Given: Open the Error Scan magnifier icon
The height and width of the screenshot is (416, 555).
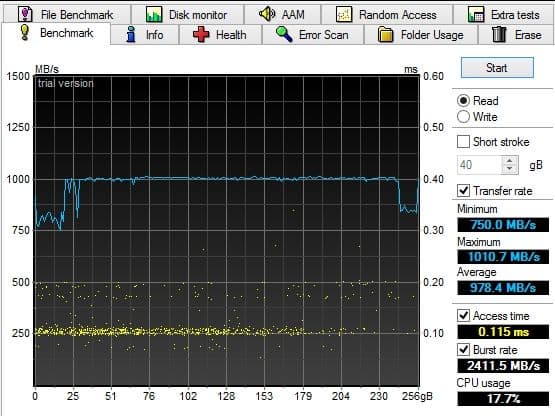Looking at the screenshot, I should point(284,34).
